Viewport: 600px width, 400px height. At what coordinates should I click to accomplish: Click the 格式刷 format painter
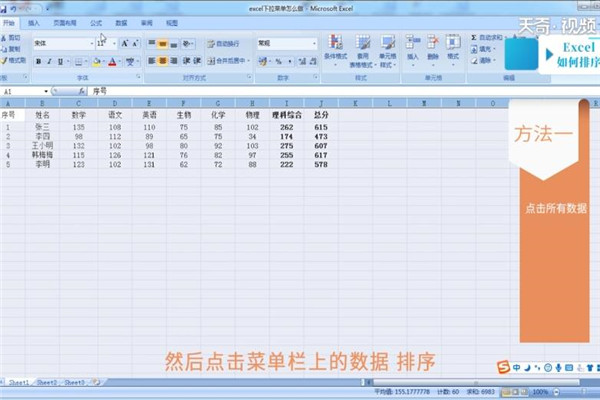[13, 60]
